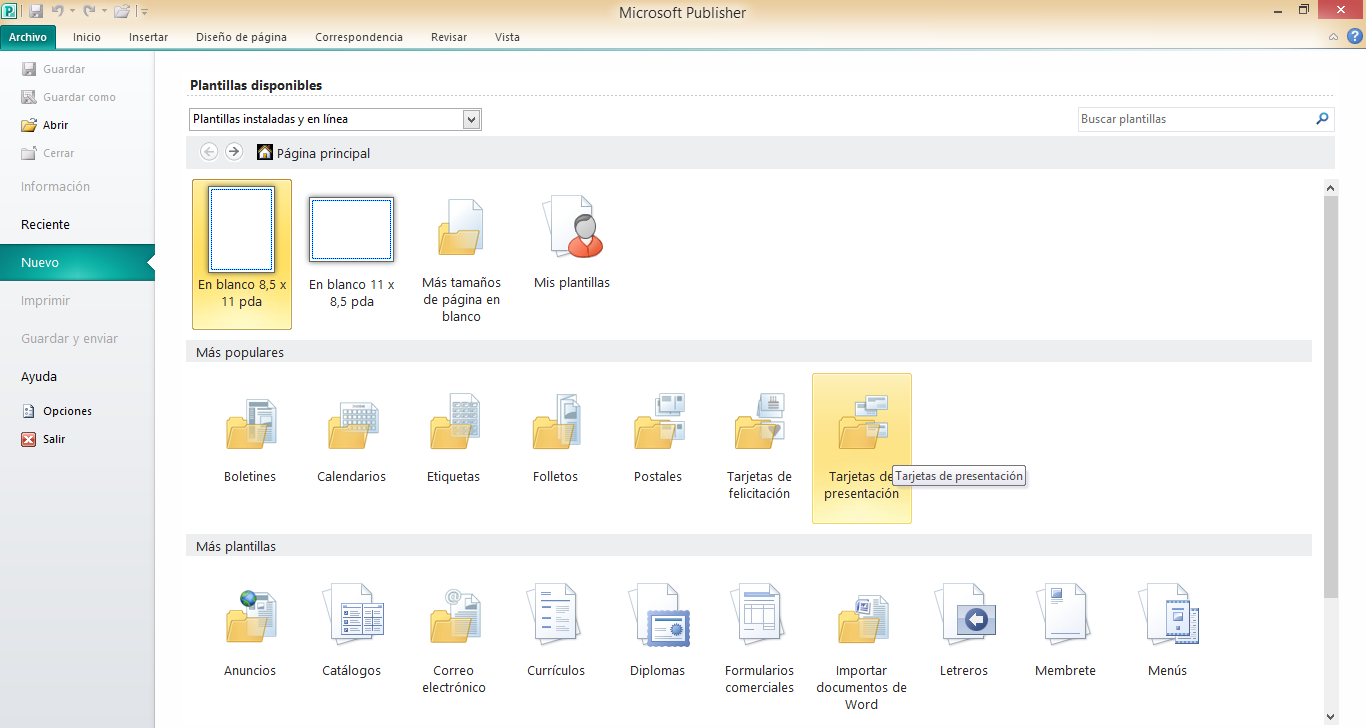The height and width of the screenshot is (728, 1366).
Task: Click the search magnifier icon
Action: click(1322, 119)
